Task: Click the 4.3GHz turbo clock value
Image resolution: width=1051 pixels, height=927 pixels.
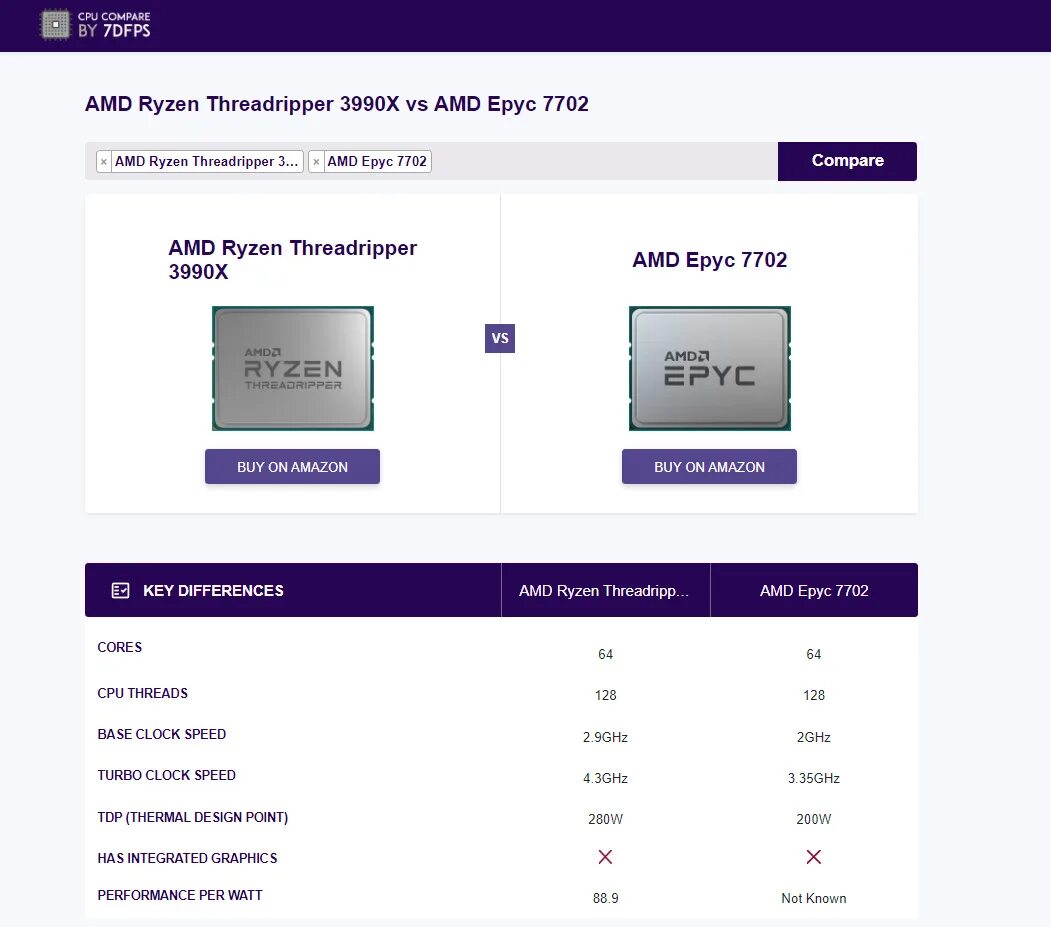Action: 605,778
